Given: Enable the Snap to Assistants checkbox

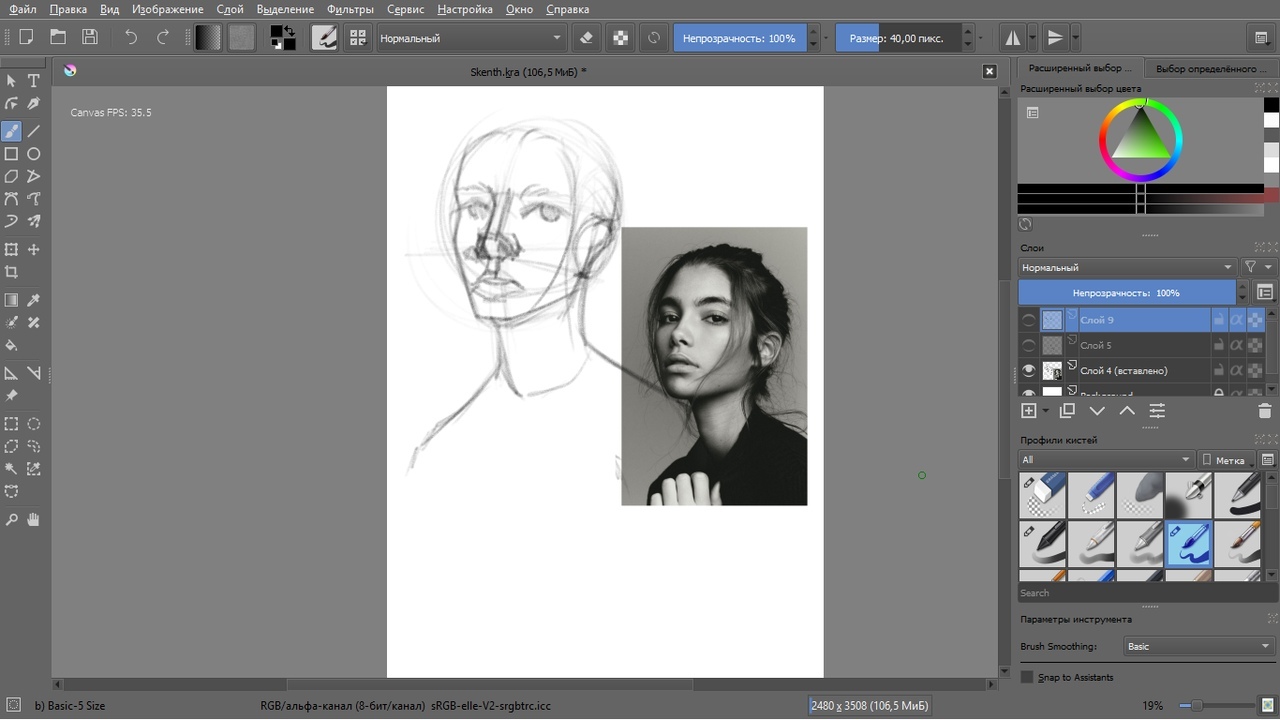Looking at the screenshot, I should click(x=1027, y=677).
